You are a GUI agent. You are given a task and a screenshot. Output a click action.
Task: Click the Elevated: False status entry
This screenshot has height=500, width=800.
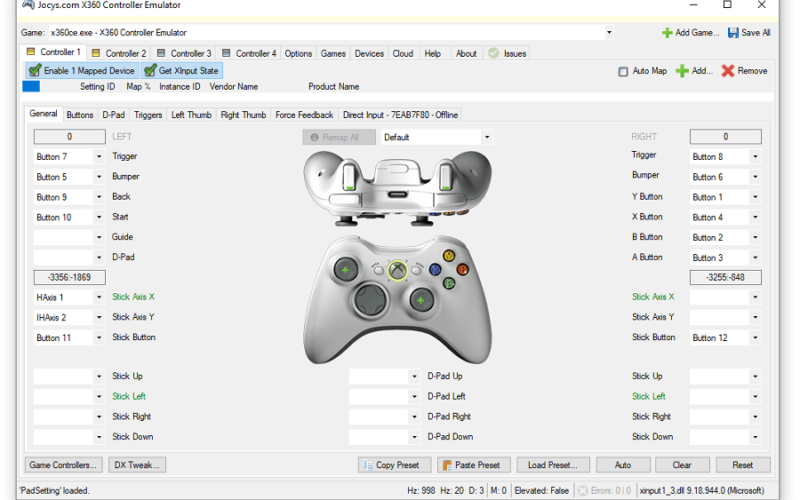click(x=542, y=490)
